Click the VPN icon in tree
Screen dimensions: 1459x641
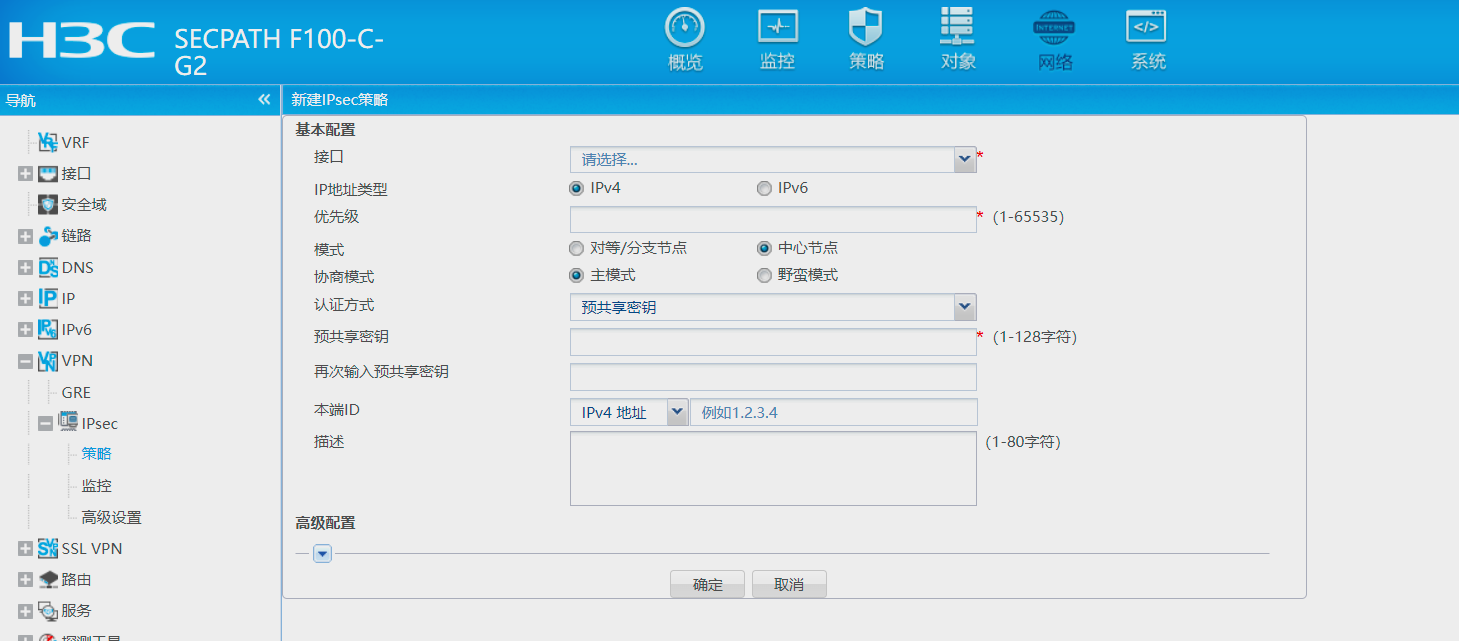pos(48,360)
